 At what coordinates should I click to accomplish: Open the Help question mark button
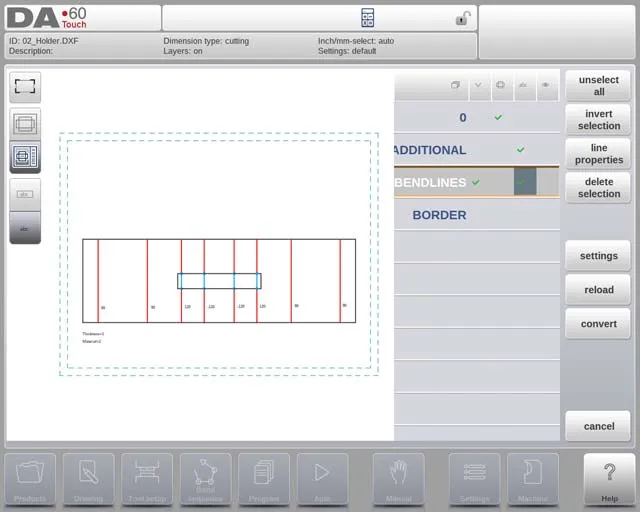pyautogui.click(x=609, y=478)
